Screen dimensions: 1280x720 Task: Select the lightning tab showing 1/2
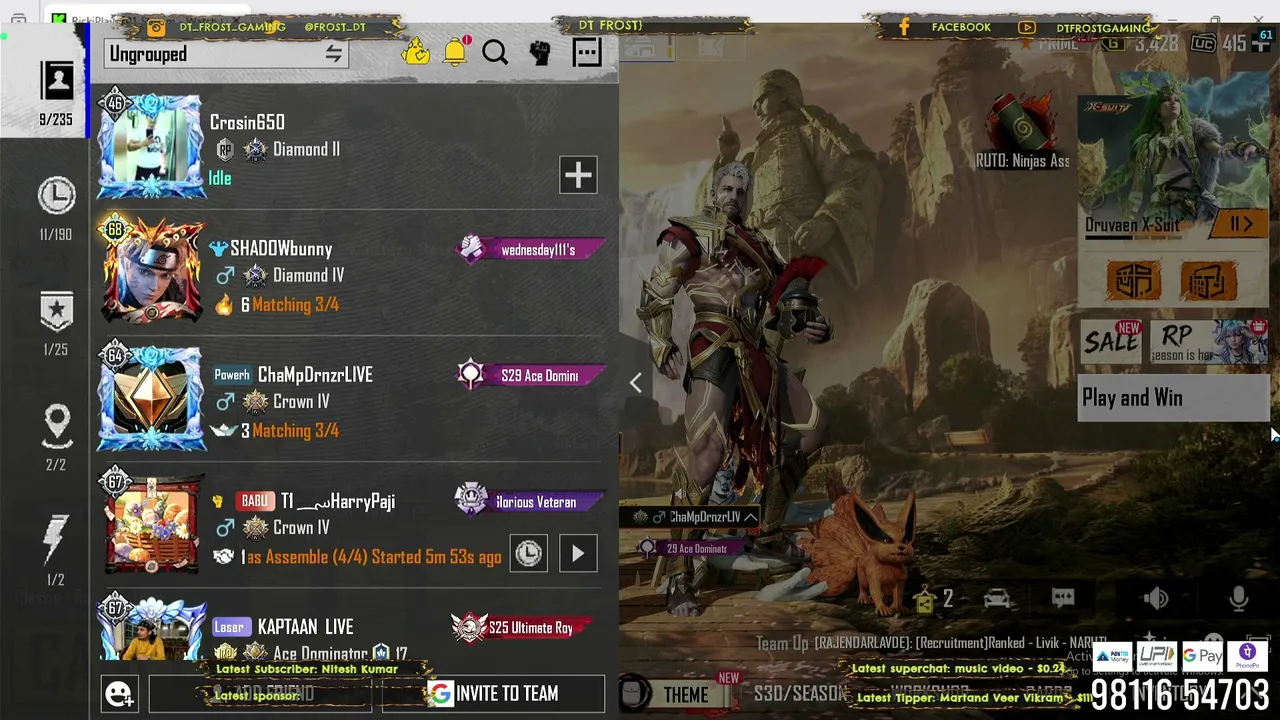[56, 552]
